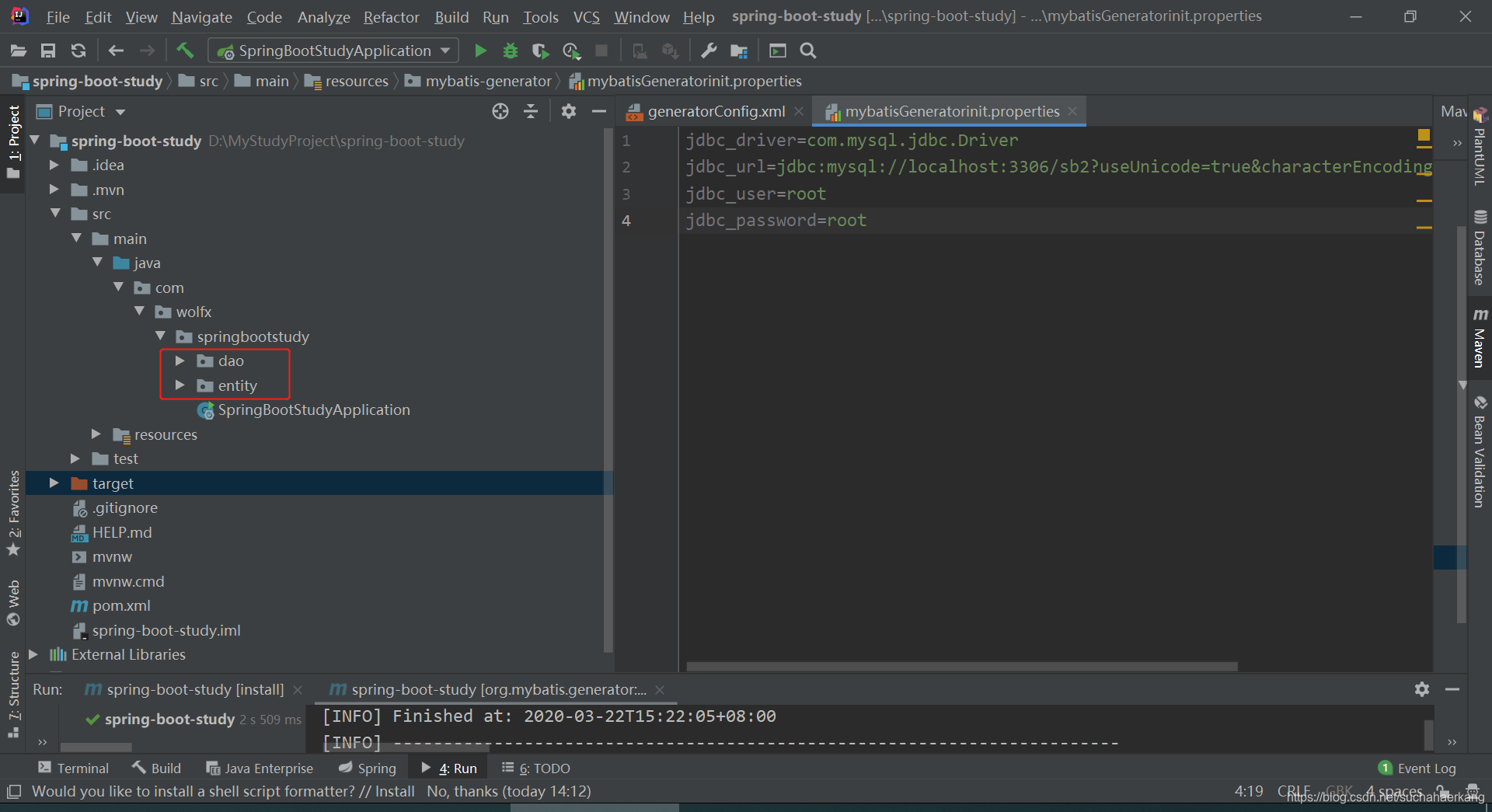1492x812 pixels.
Task: Run SpringBootStudyApplication with green play icon
Action: (x=480, y=51)
